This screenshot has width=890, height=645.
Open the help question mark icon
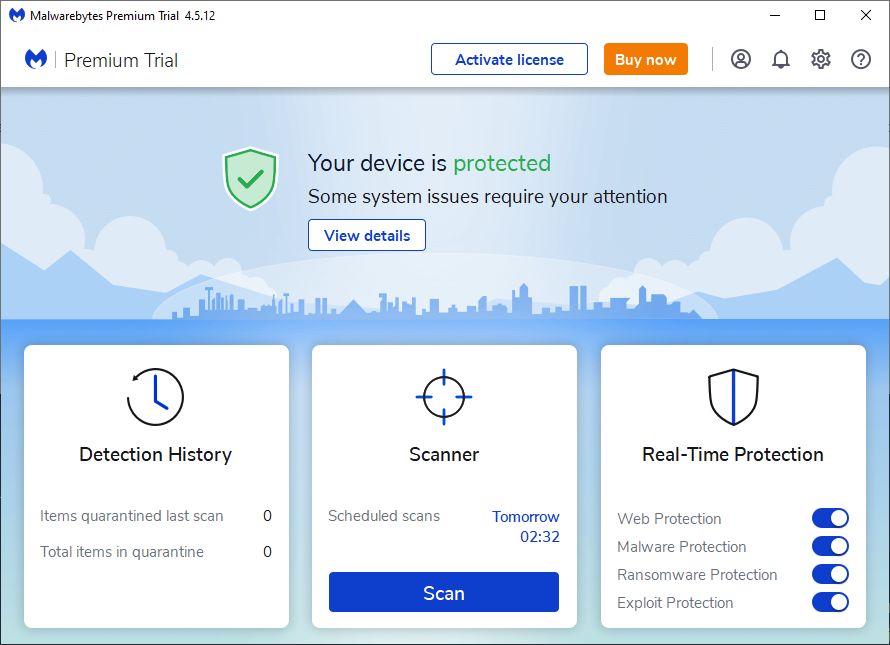(x=861, y=59)
